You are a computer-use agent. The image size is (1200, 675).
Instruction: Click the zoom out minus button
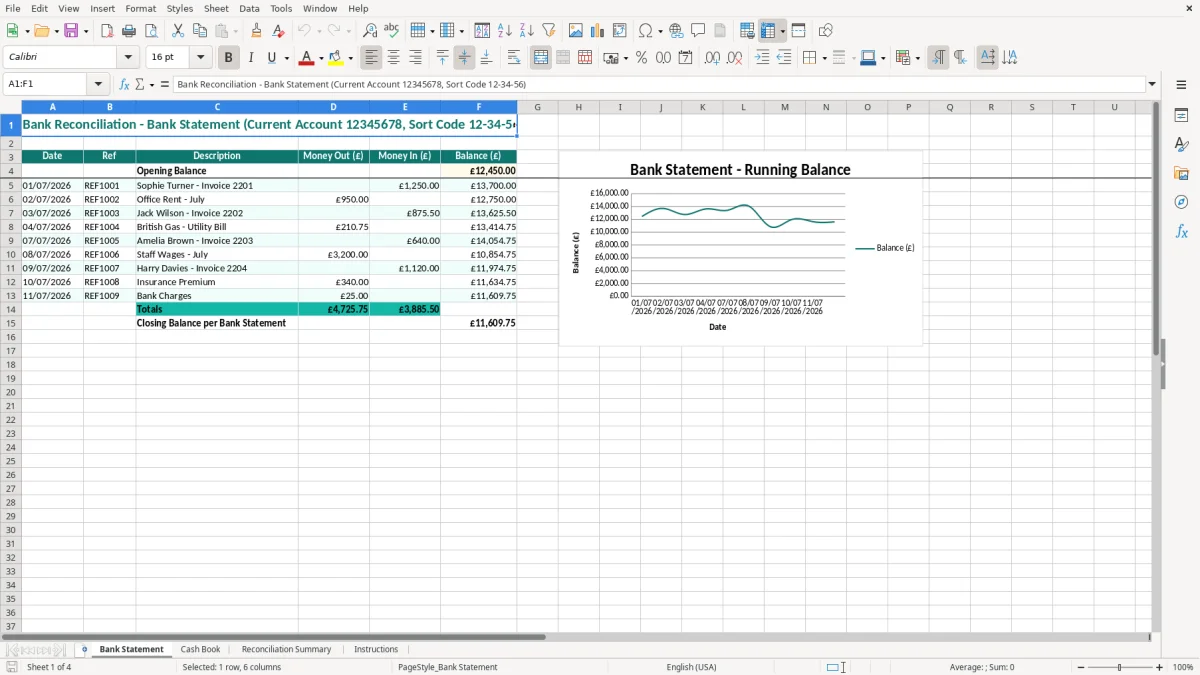[x=1081, y=667]
